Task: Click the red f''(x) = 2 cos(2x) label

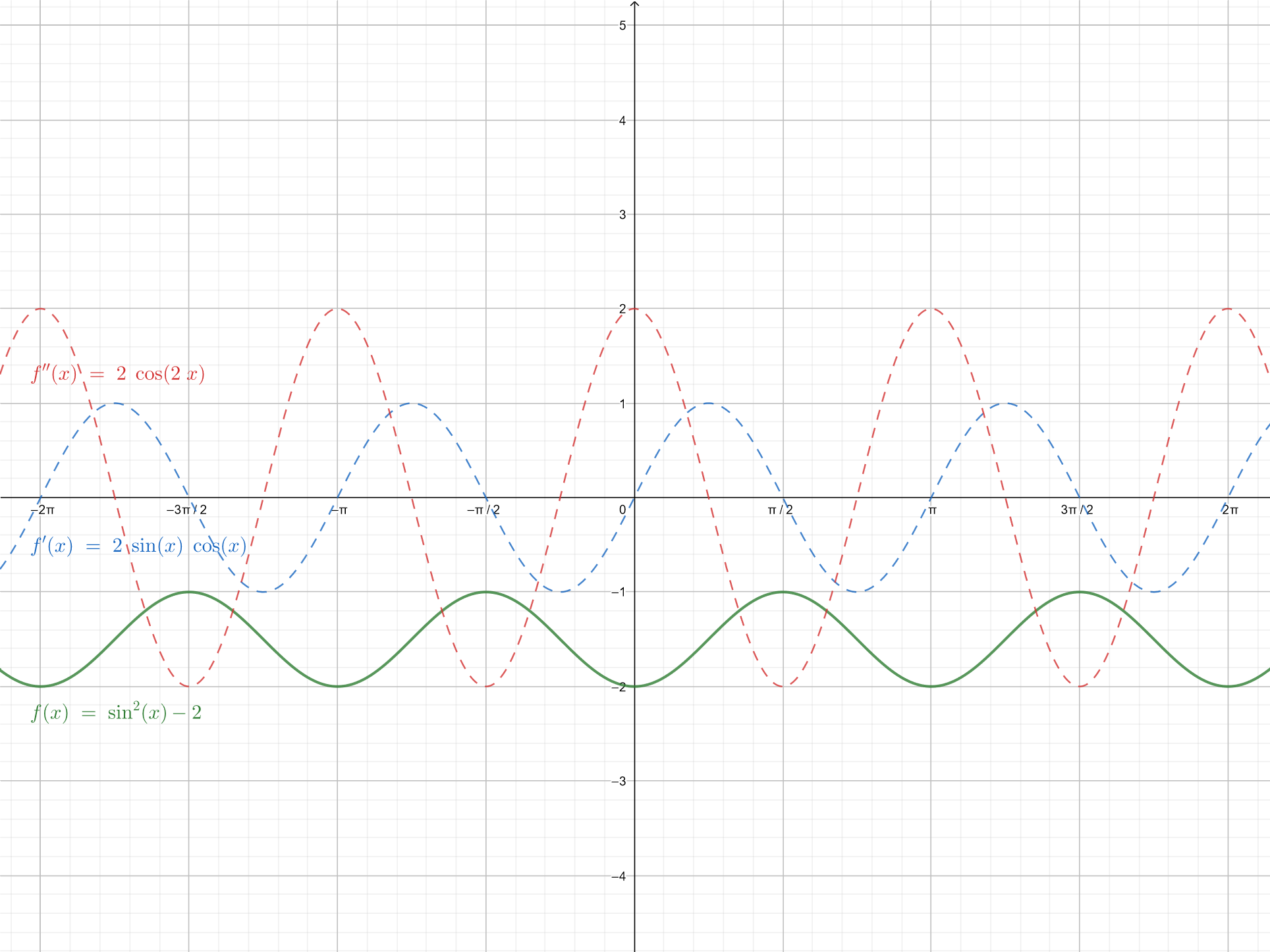Action: [x=119, y=374]
